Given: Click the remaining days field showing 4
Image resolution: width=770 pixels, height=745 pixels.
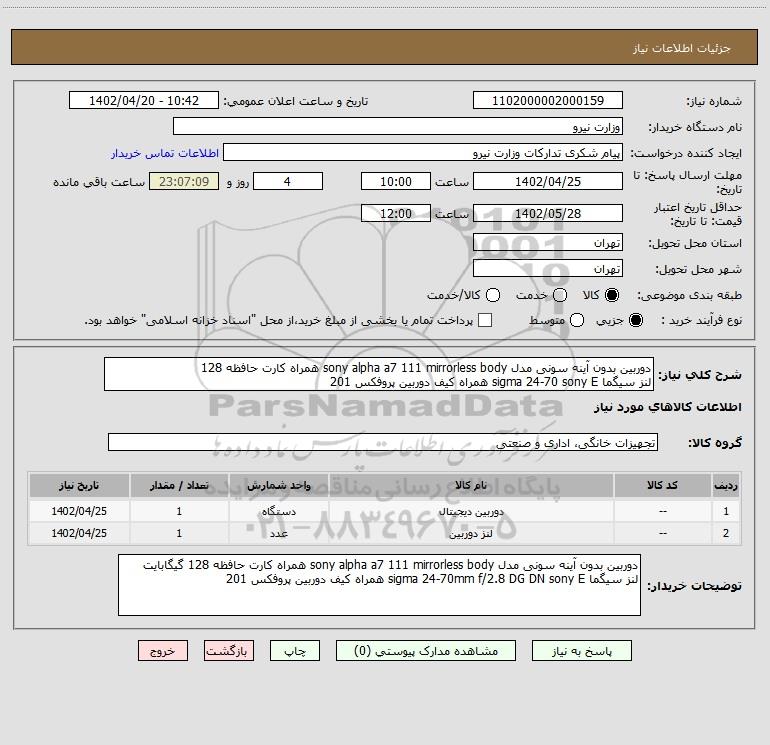Looking at the screenshot, I should [288, 182].
